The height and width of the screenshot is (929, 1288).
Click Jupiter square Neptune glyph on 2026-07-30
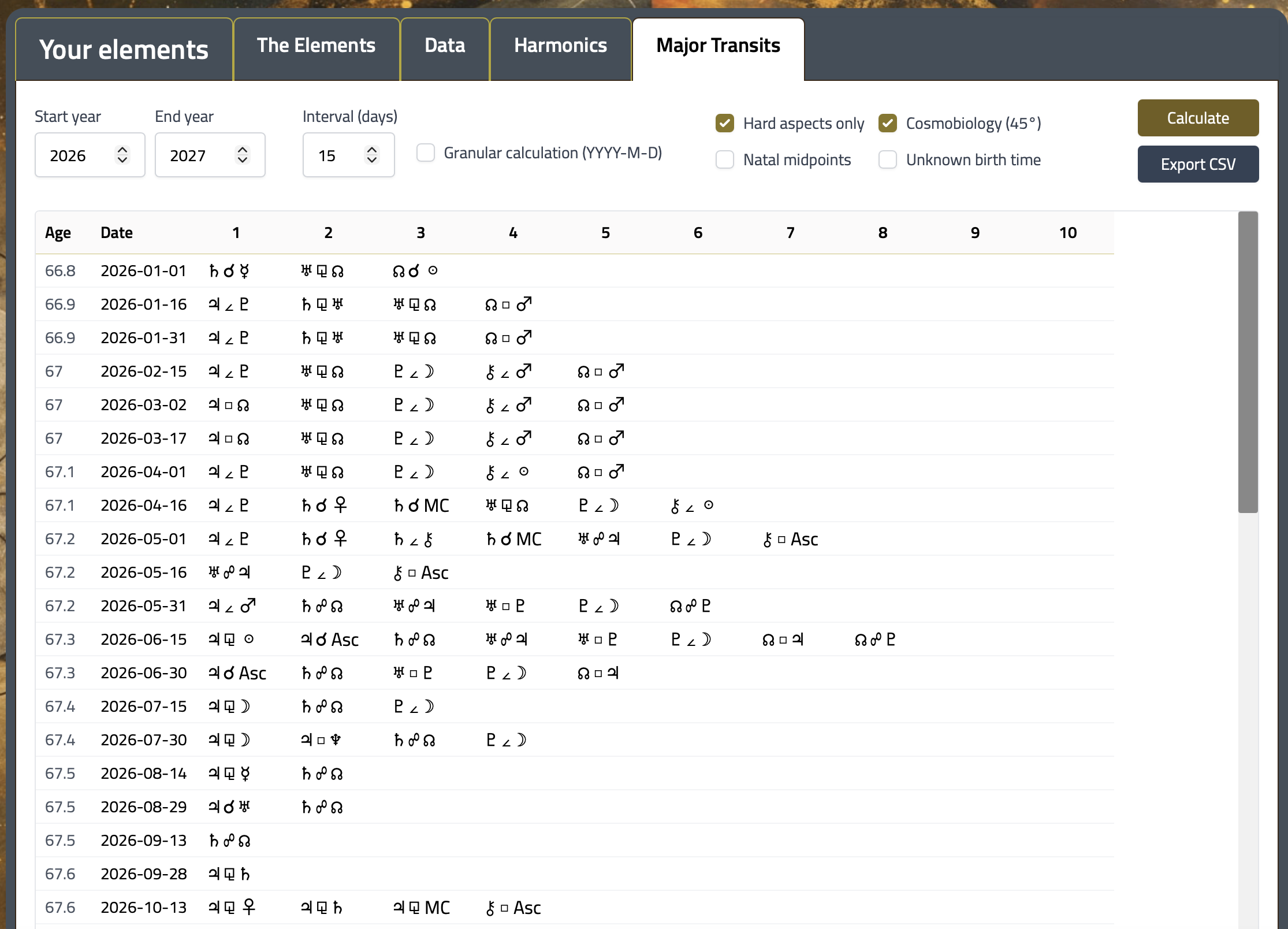[x=321, y=740]
